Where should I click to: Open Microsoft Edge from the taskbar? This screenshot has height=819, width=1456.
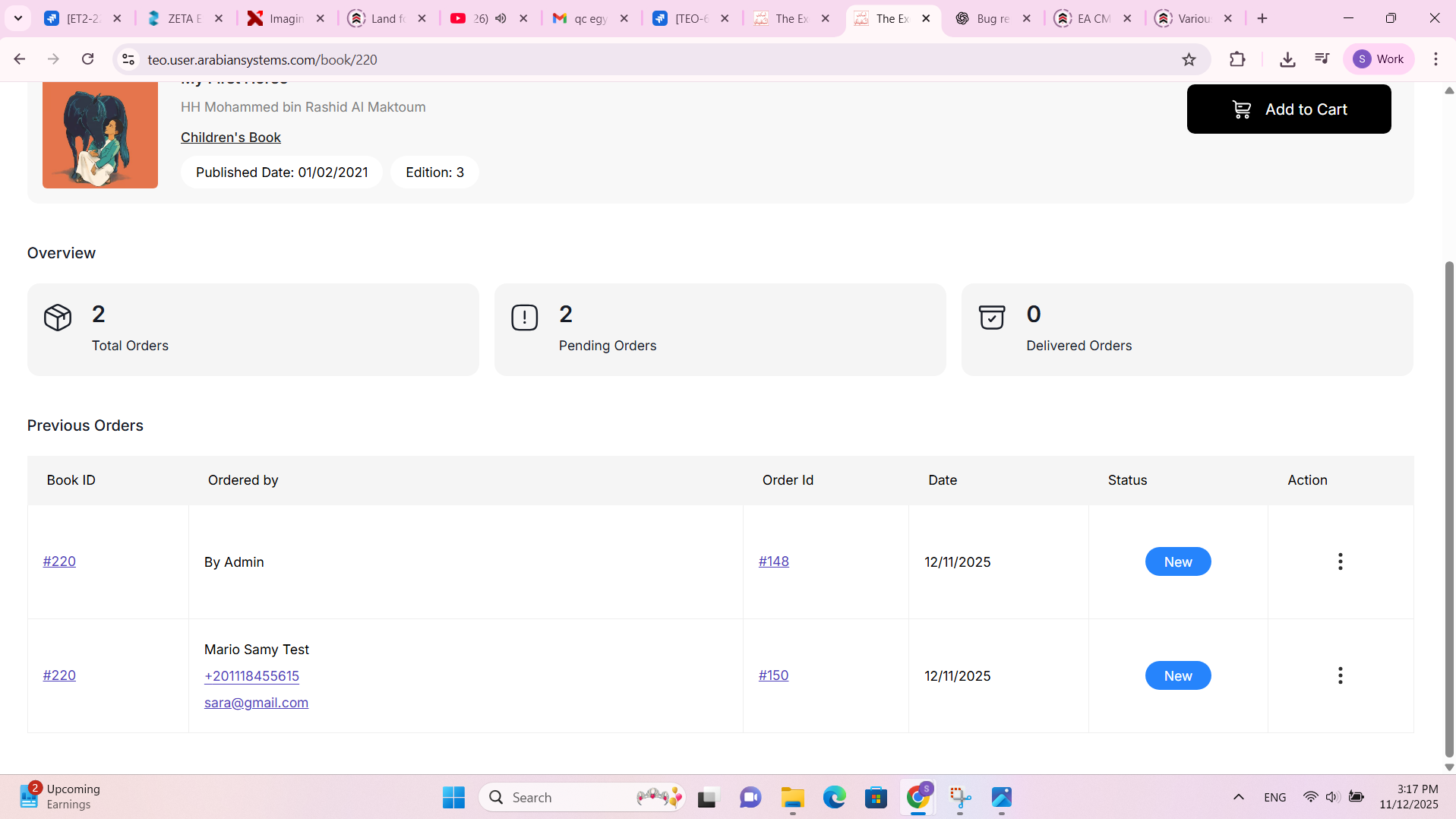[834, 797]
